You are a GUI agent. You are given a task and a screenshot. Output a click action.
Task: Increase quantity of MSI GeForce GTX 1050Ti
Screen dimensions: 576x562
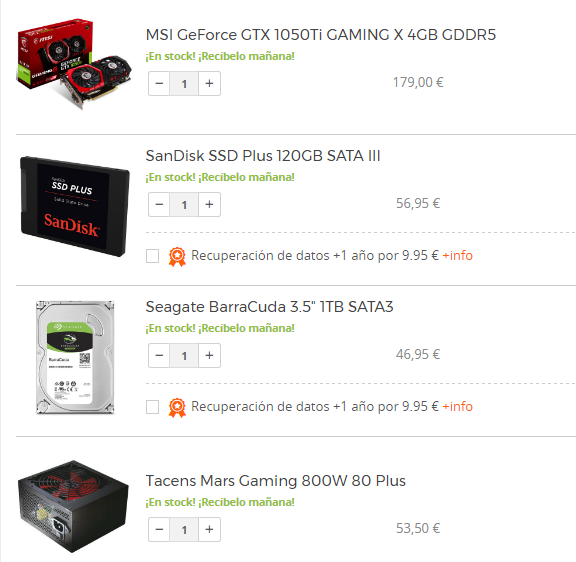[x=209, y=84]
